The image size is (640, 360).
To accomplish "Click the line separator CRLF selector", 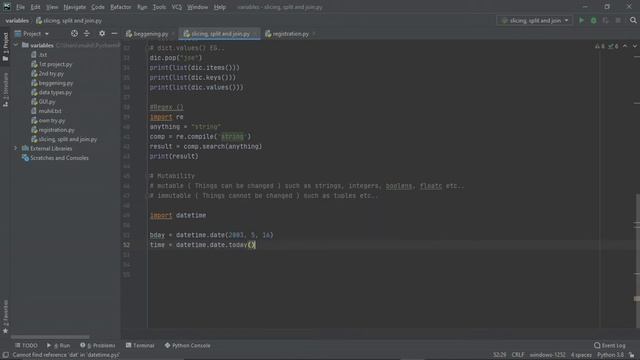I will [x=518, y=355].
